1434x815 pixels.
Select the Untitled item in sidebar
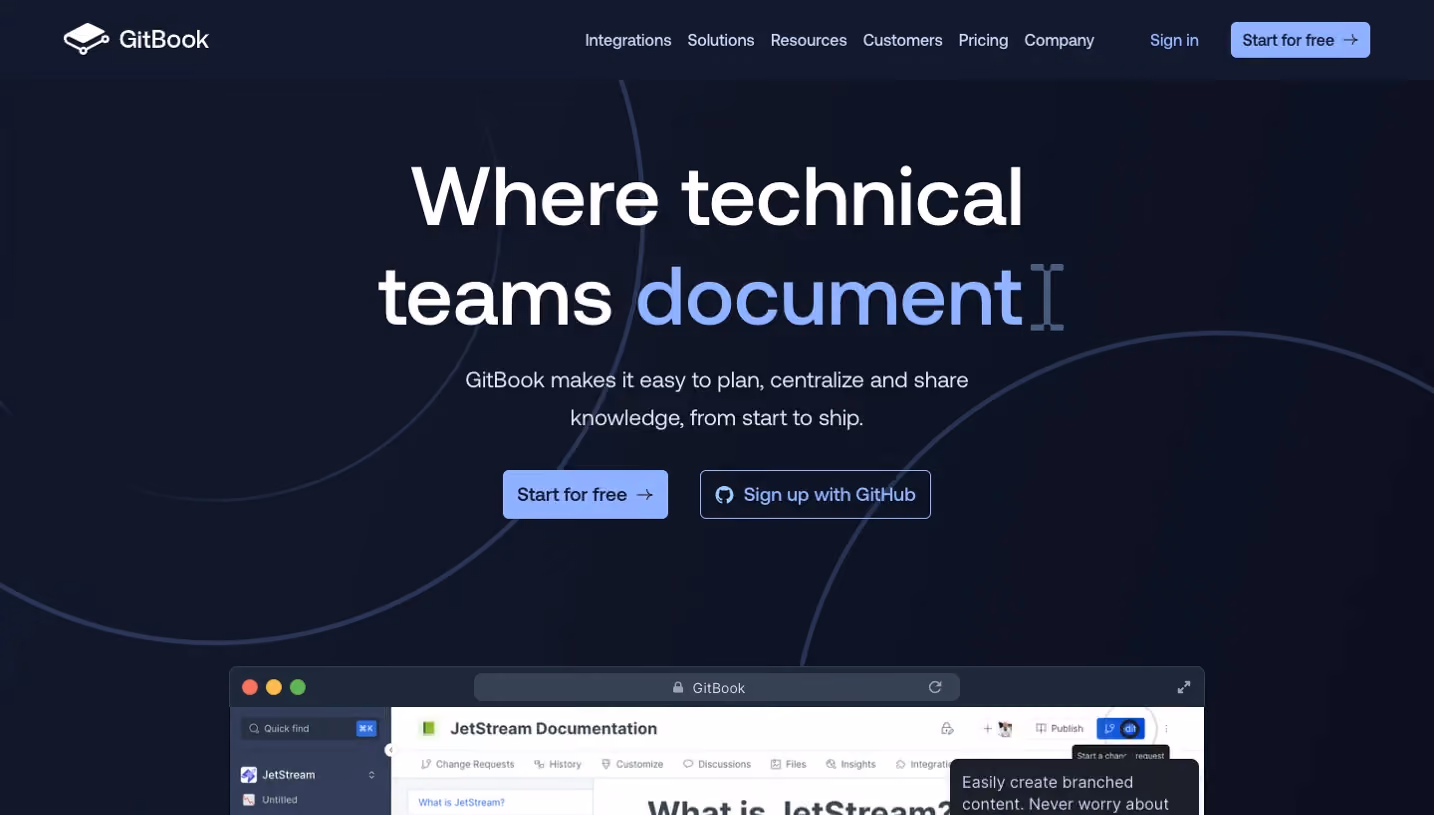270,800
